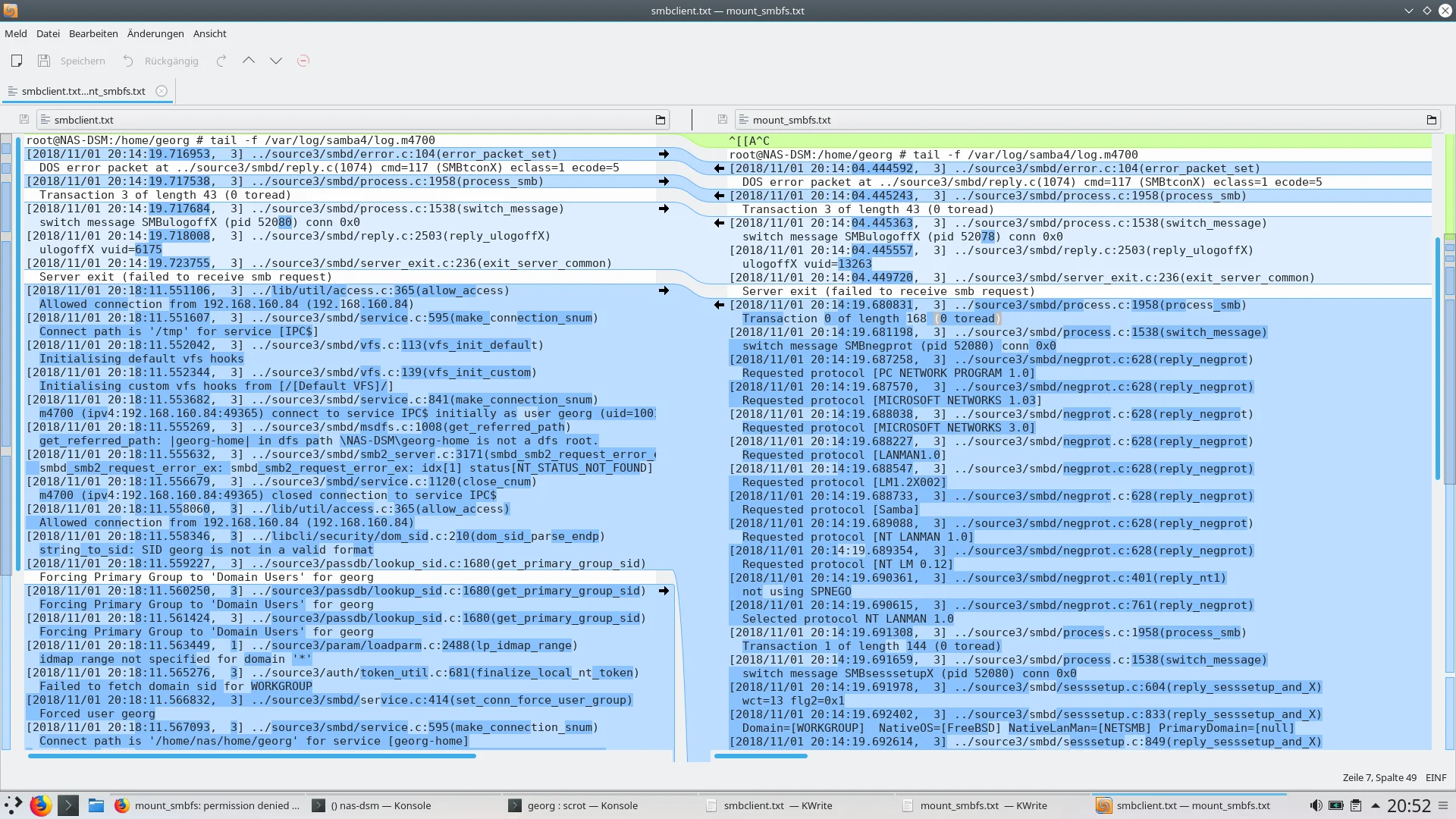Click save icon of right mount_smbfs.txt pane
This screenshot has width=1456, height=819.
click(x=723, y=120)
